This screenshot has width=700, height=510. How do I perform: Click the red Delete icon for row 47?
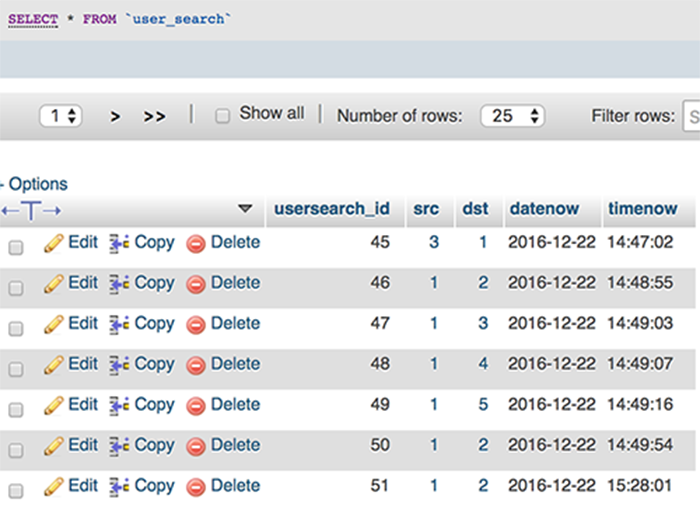pos(196,325)
